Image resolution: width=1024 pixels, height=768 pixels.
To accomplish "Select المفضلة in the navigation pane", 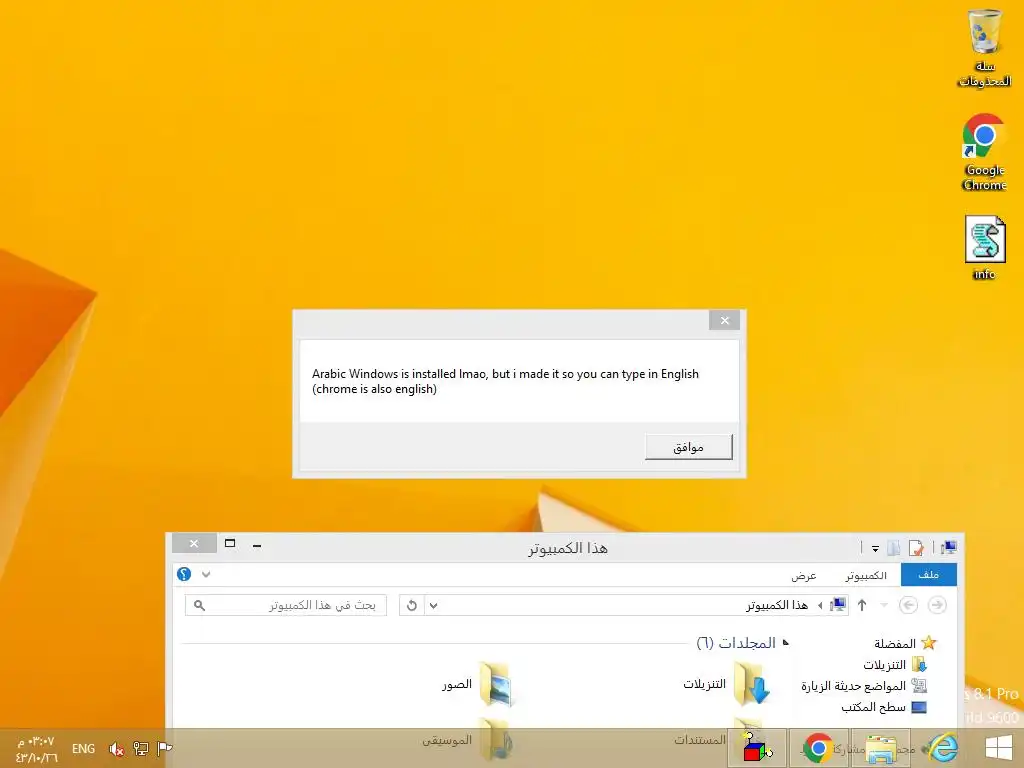I will coord(904,643).
